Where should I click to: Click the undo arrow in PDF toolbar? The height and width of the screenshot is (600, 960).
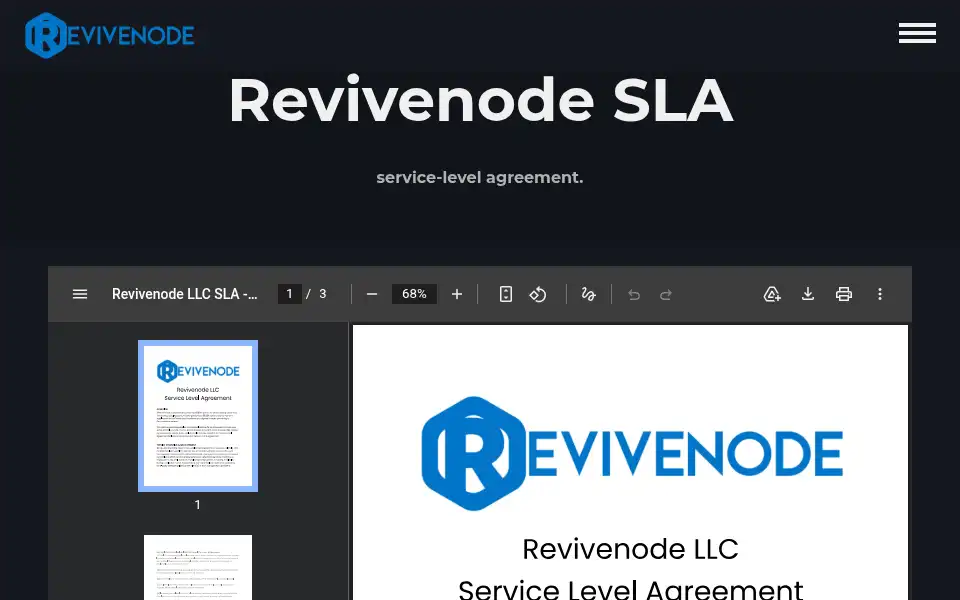(634, 295)
